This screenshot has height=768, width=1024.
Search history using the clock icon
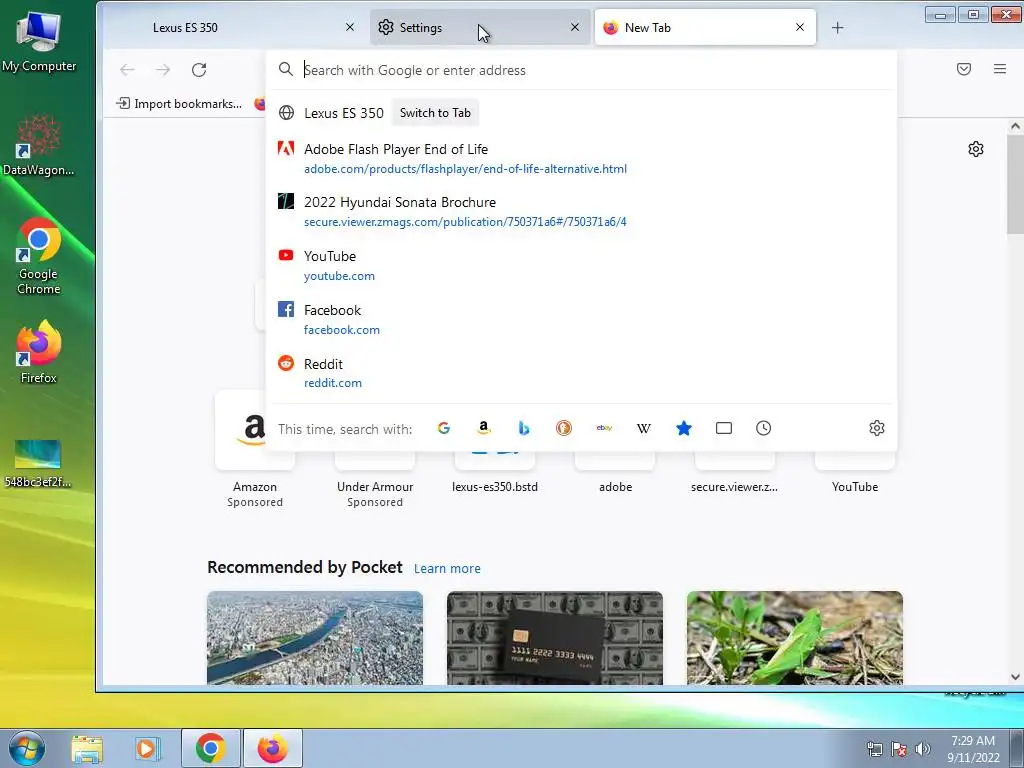coord(763,428)
